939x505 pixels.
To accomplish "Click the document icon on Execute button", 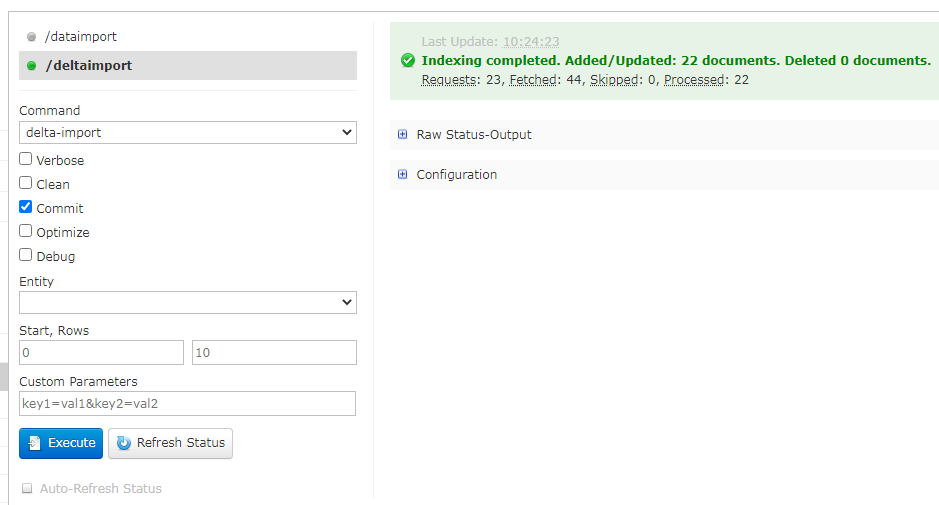I will tap(35, 443).
